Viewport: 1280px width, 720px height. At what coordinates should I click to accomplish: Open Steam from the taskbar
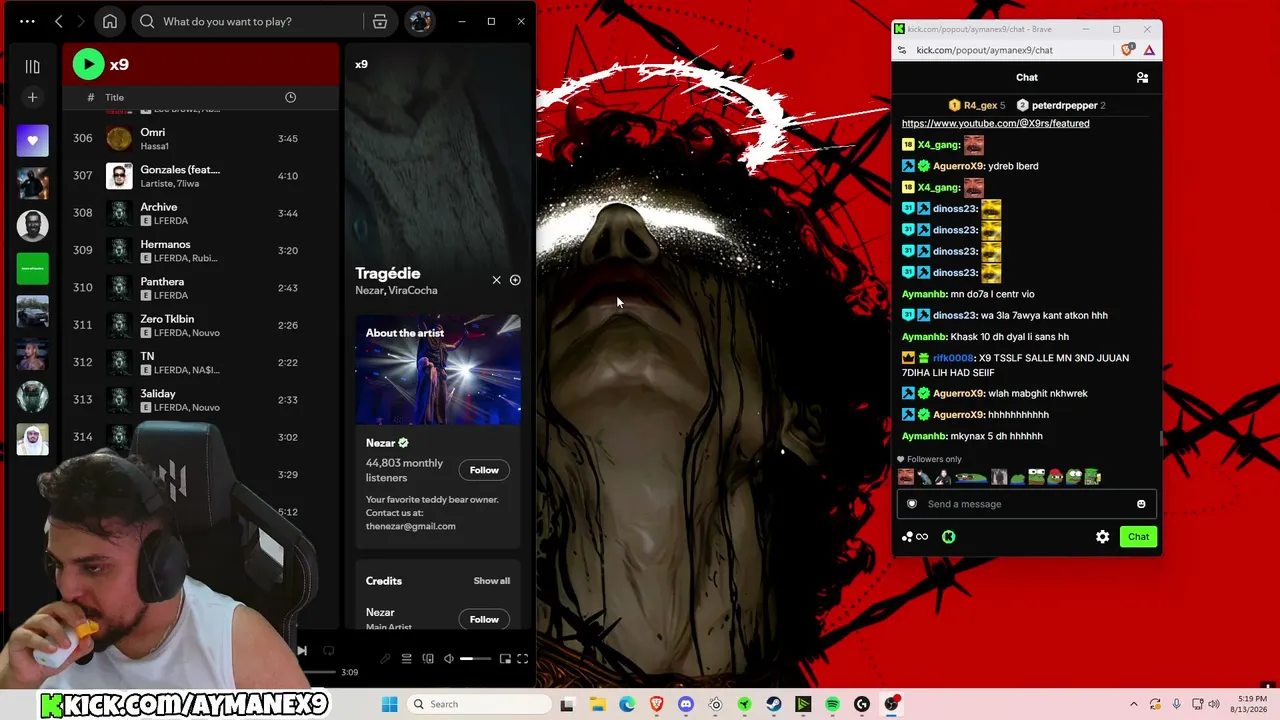click(x=774, y=704)
